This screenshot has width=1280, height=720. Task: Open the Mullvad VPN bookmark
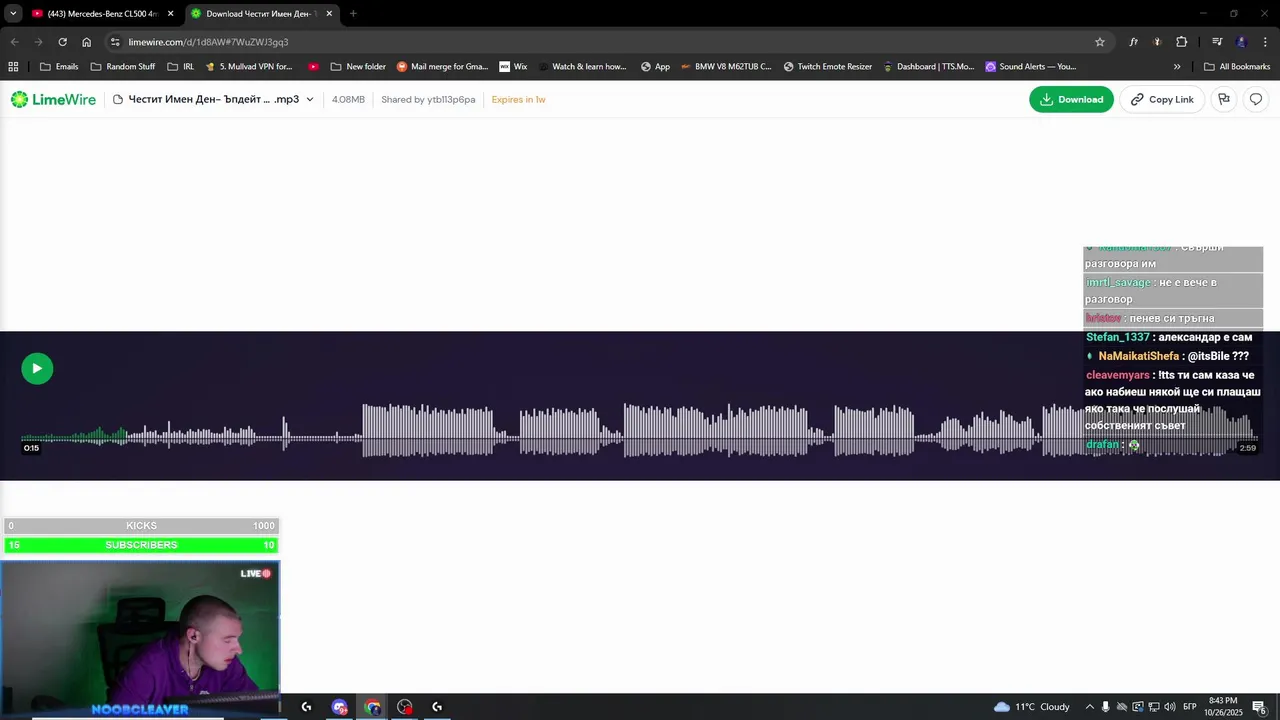point(249,67)
